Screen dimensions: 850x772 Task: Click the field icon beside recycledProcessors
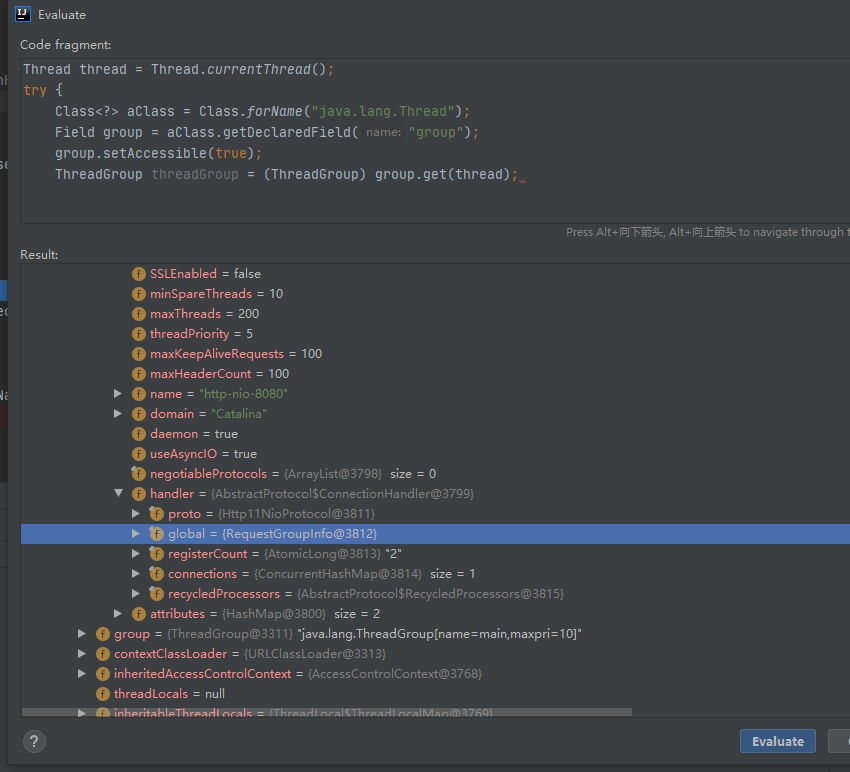click(x=157, y=594)
